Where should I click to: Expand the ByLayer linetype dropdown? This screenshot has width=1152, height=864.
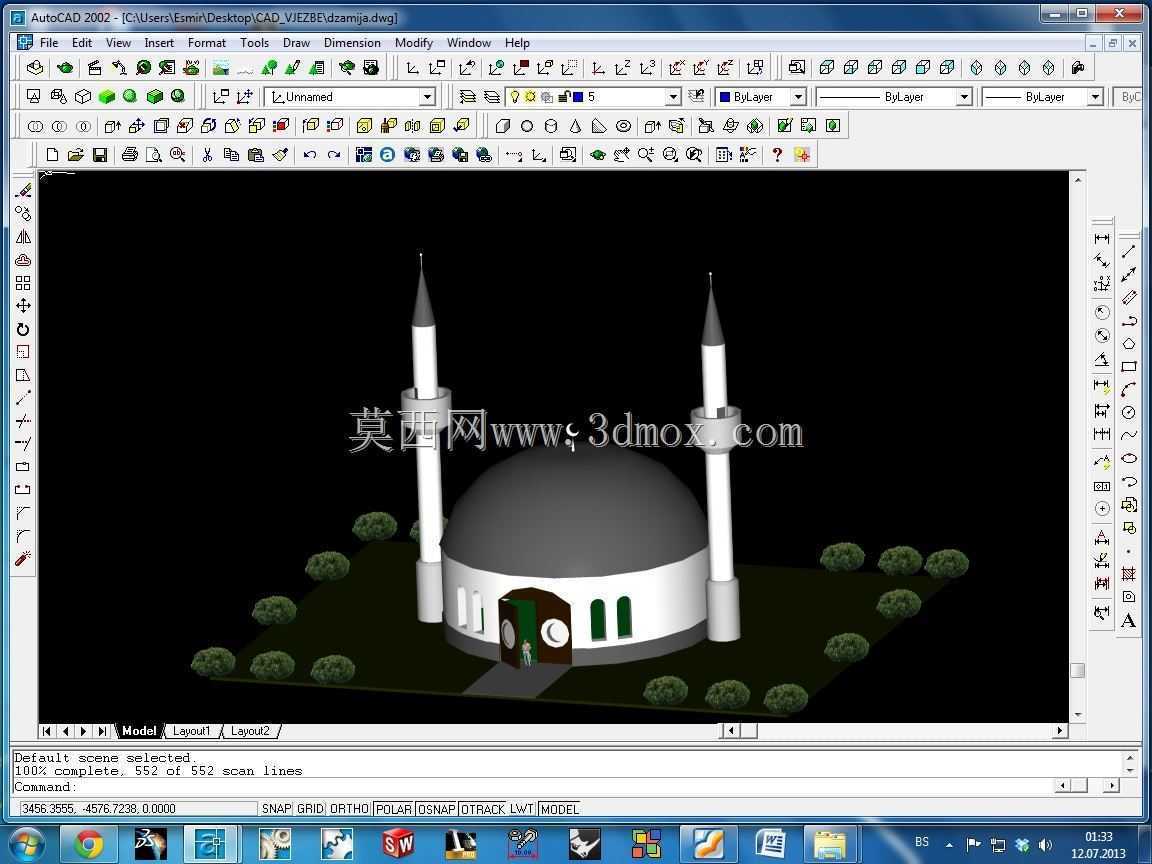964,97
